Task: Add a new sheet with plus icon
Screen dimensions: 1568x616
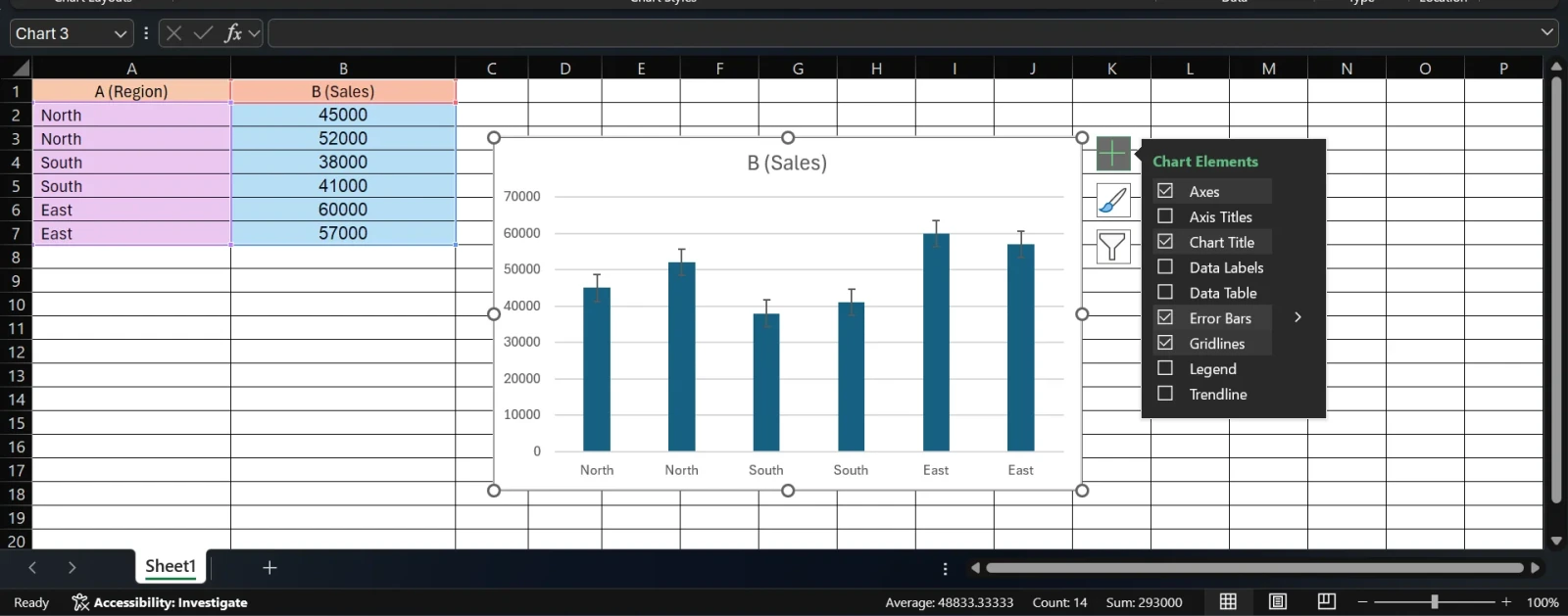Action: (269, 567)
